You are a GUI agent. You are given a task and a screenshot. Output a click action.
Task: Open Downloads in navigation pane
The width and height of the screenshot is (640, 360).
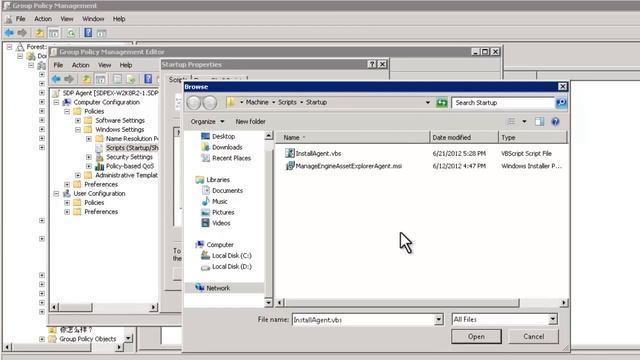click(x=222, y=147)
